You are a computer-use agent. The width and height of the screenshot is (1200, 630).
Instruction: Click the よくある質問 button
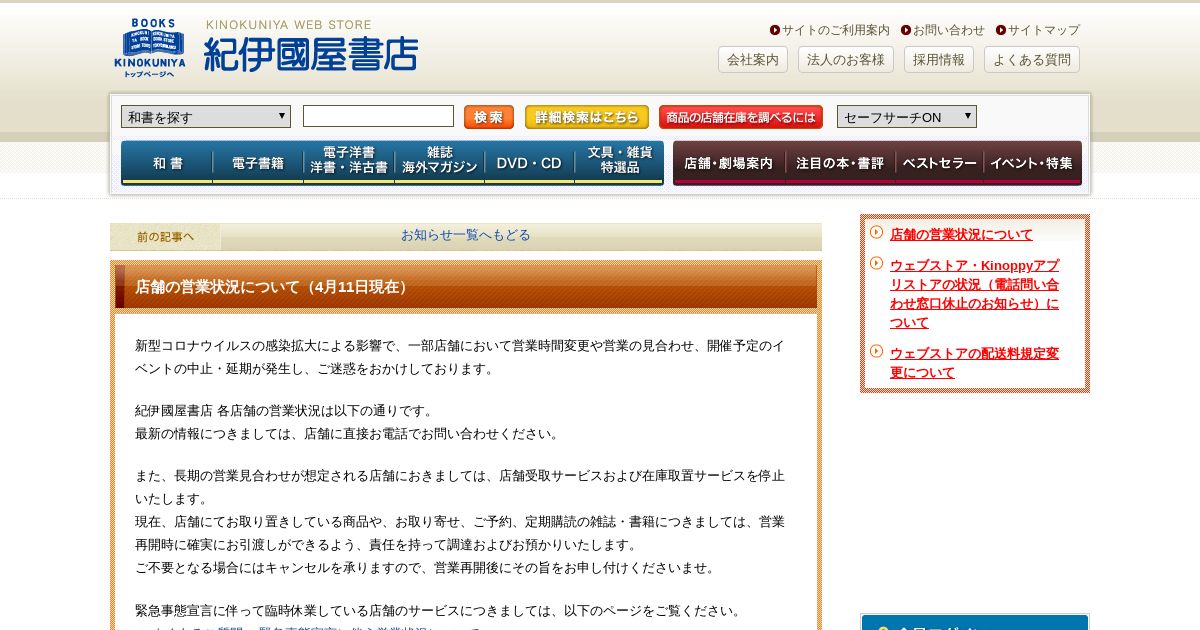point(1032,60)
